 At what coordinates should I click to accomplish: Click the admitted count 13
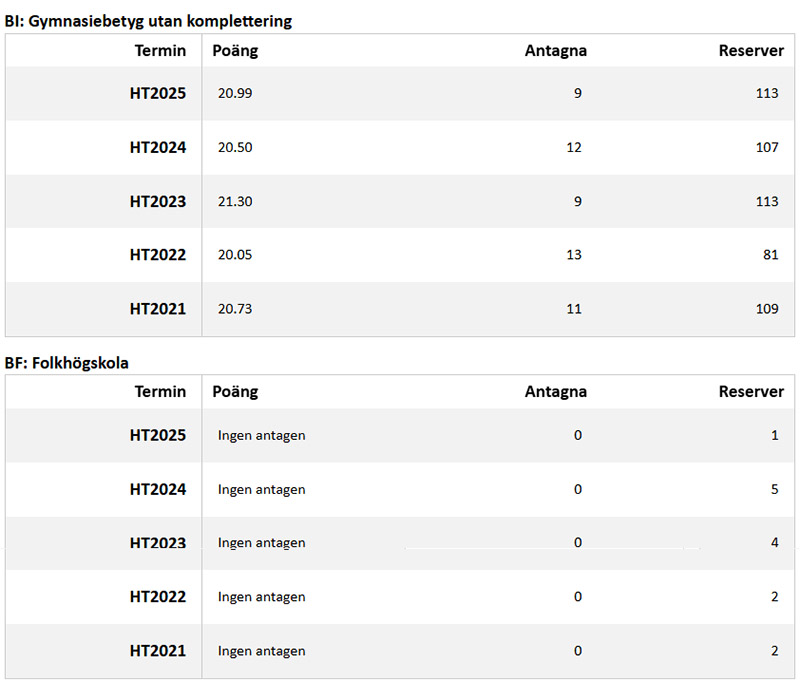[x=573, y=255]
